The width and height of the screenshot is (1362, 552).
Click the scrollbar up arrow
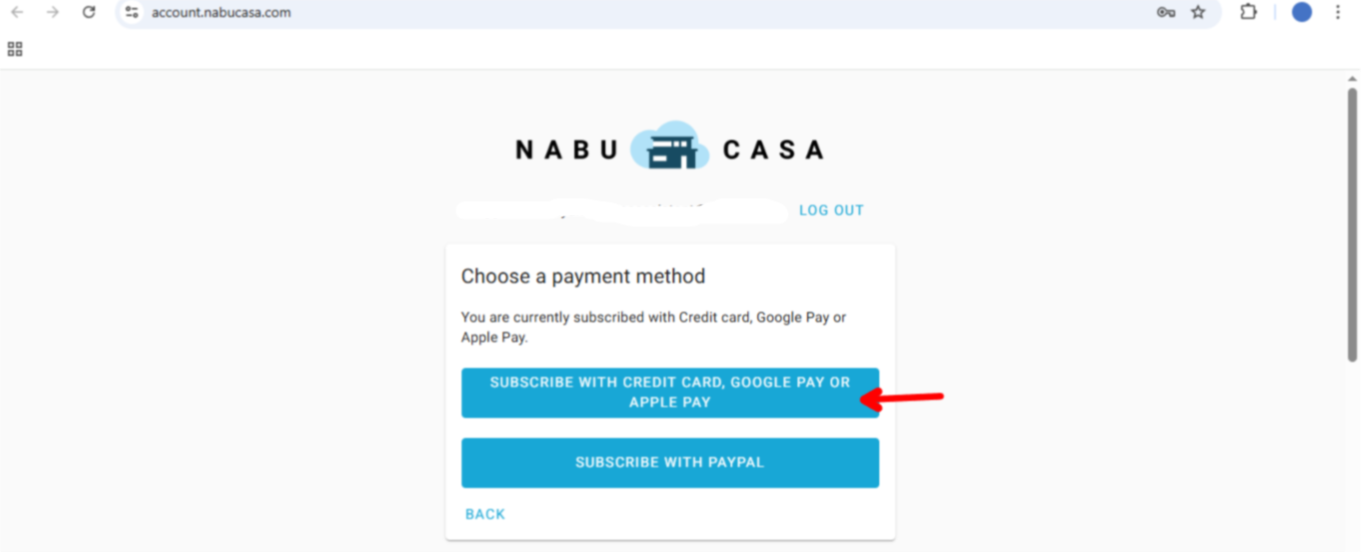[1352, 79]
